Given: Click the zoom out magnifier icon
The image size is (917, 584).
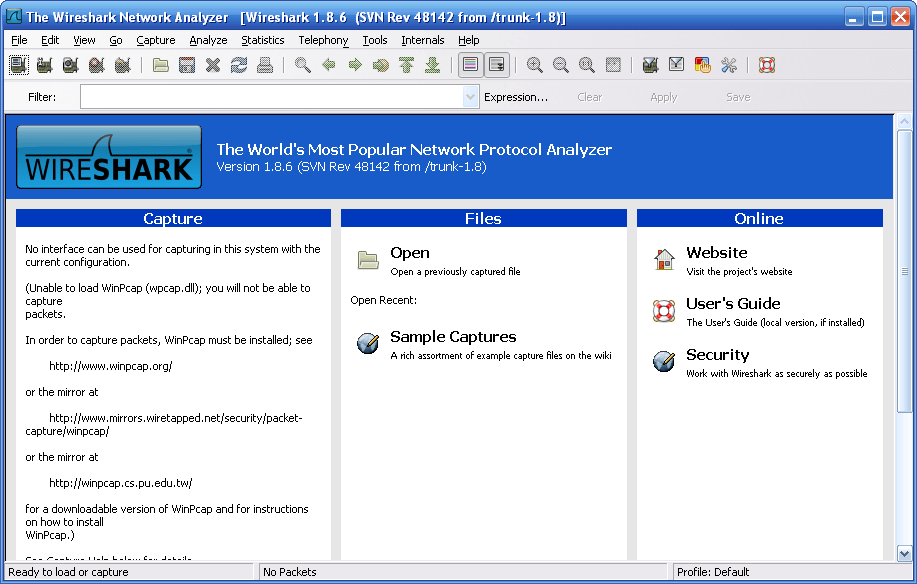Looking at the screenshot, I should pyautogui.click(x=561, y=65).
